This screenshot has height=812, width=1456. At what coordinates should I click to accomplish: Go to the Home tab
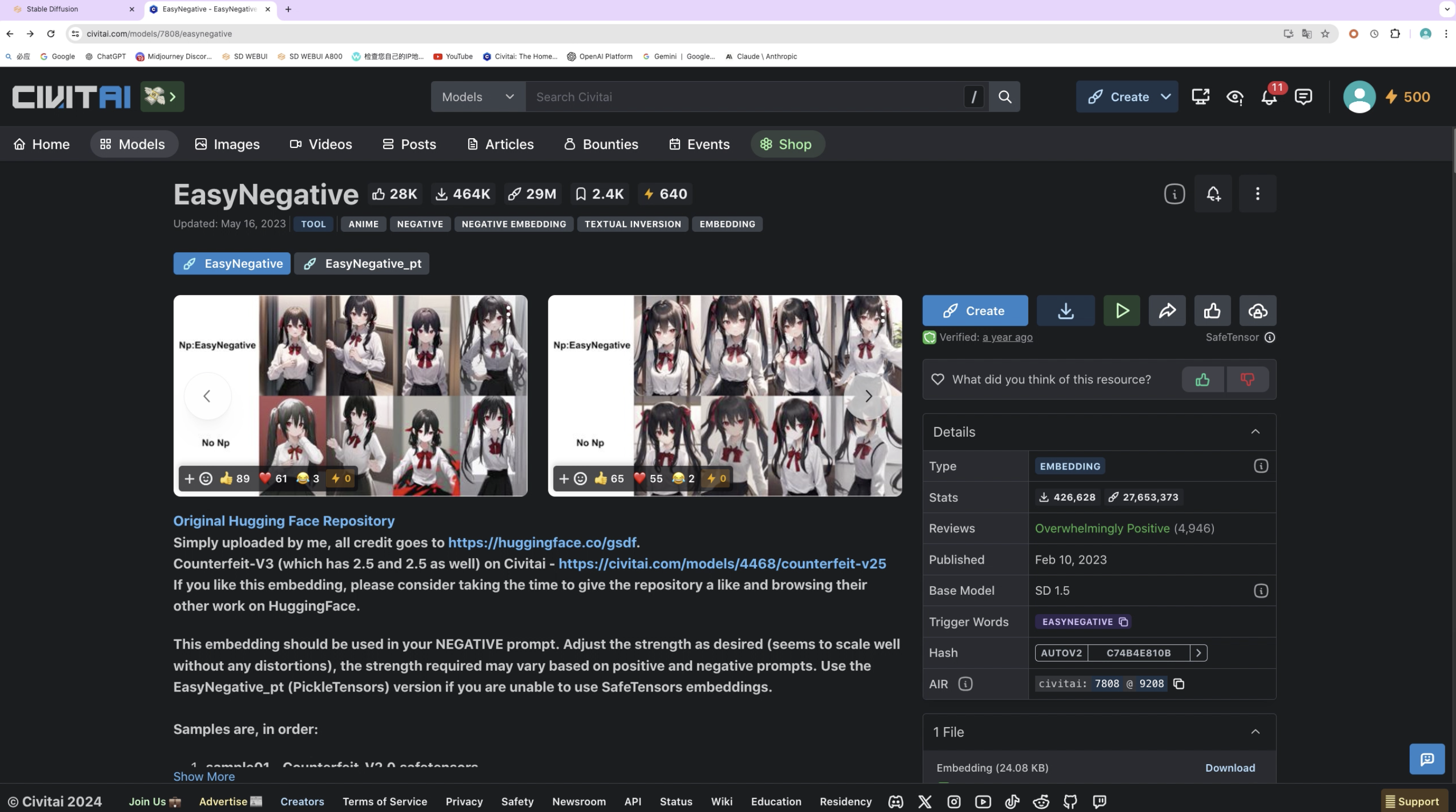pos(41,144)
